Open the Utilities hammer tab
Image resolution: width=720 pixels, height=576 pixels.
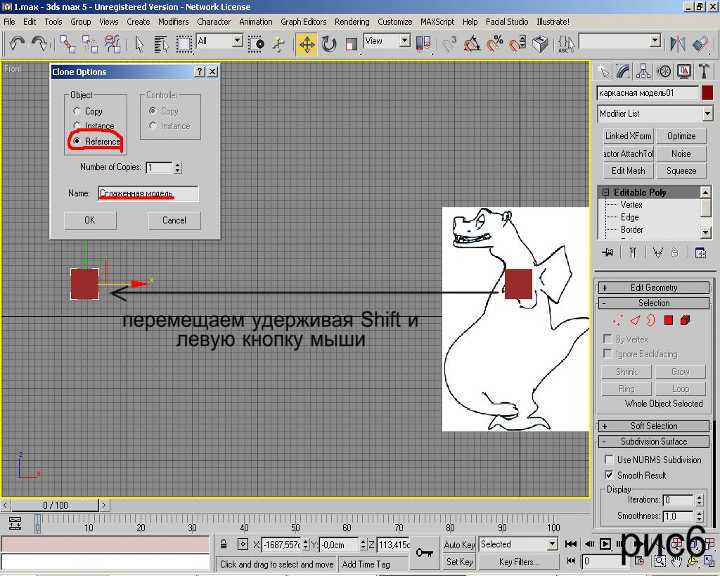(705, 71)
